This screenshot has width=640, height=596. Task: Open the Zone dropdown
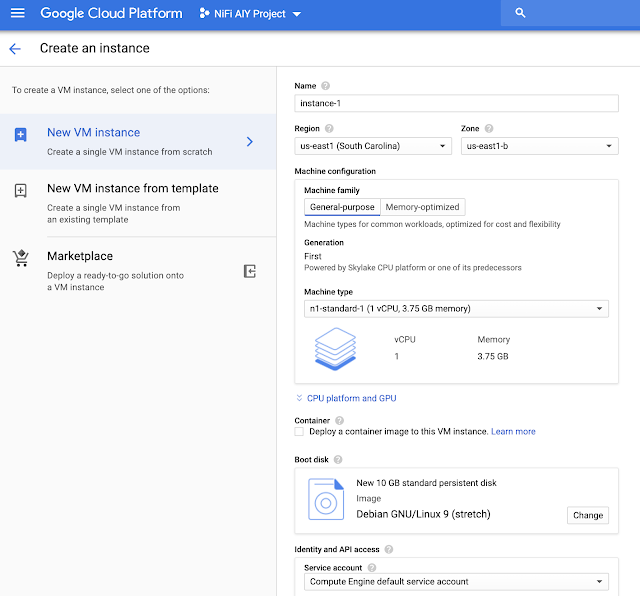coord(539,146)
